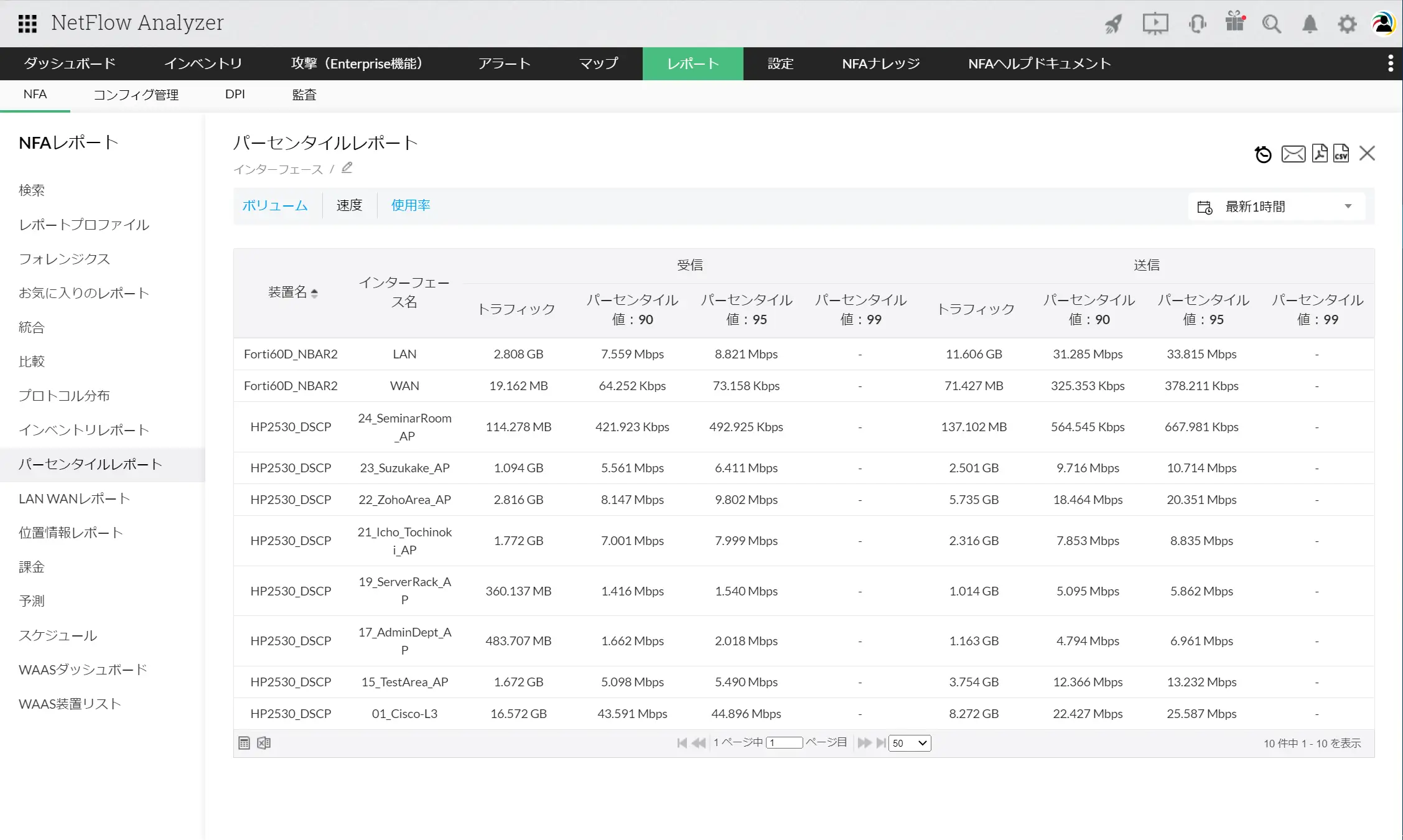
Task: Open the インベントリ menu
Action: [x=203, y=63]
